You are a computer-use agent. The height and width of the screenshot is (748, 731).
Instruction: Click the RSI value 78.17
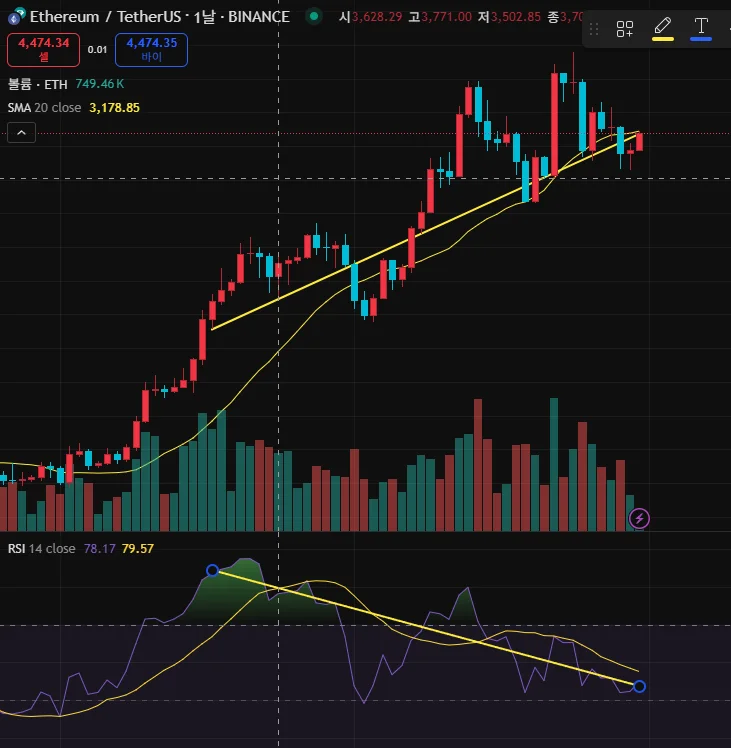tap(99, 549)
